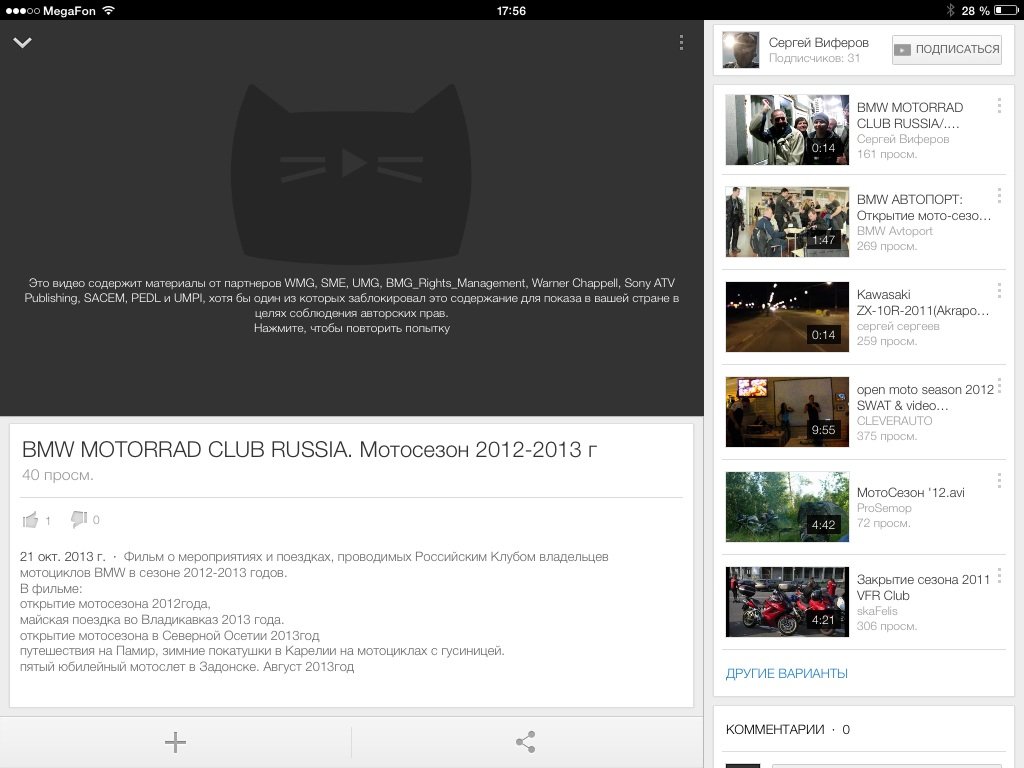The height and width of the screenshot is (768, 1024).
Task: Open options menu for Закрытие сезона 2011
Action: tap(998, 576)
